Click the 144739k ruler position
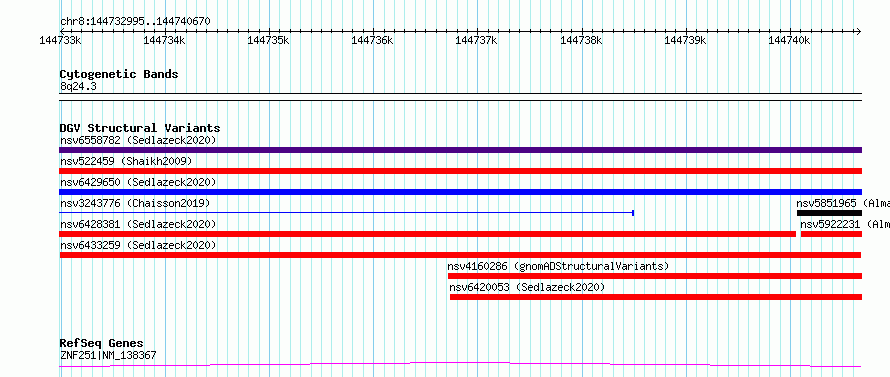Viewport: 890px width, 377px height. point(686,40)
